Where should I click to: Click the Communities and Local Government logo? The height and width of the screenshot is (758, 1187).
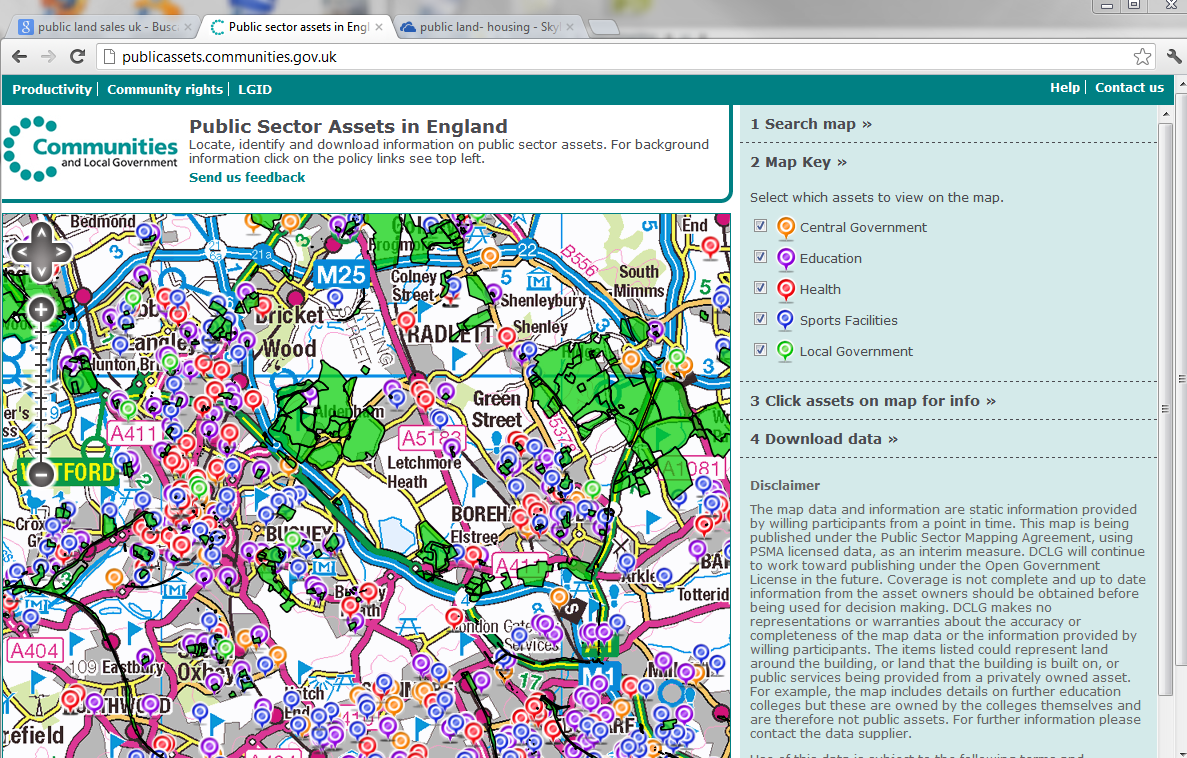click(x=91, y=149)
